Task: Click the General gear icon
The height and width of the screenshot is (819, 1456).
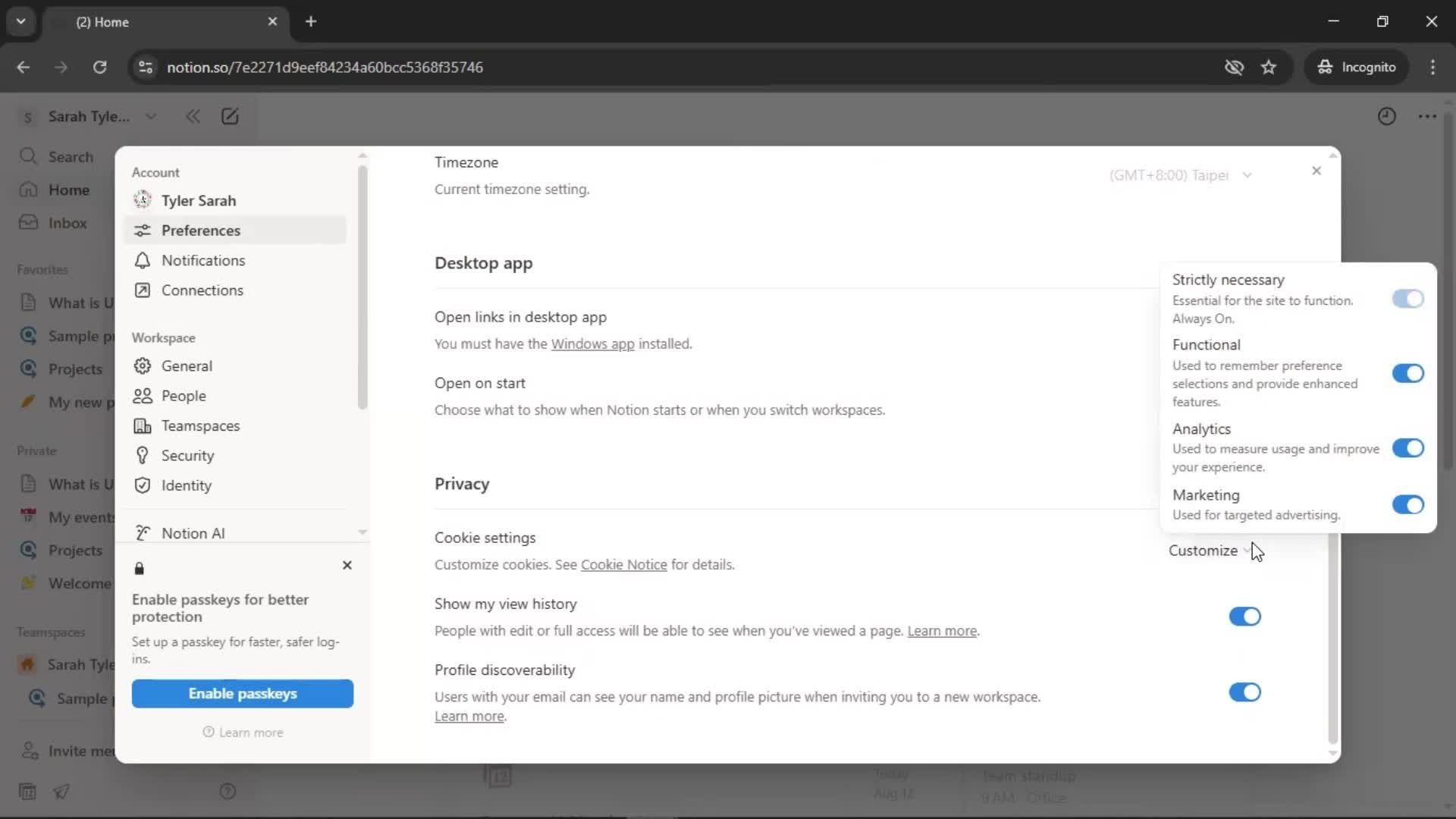Action: point(142,366)
